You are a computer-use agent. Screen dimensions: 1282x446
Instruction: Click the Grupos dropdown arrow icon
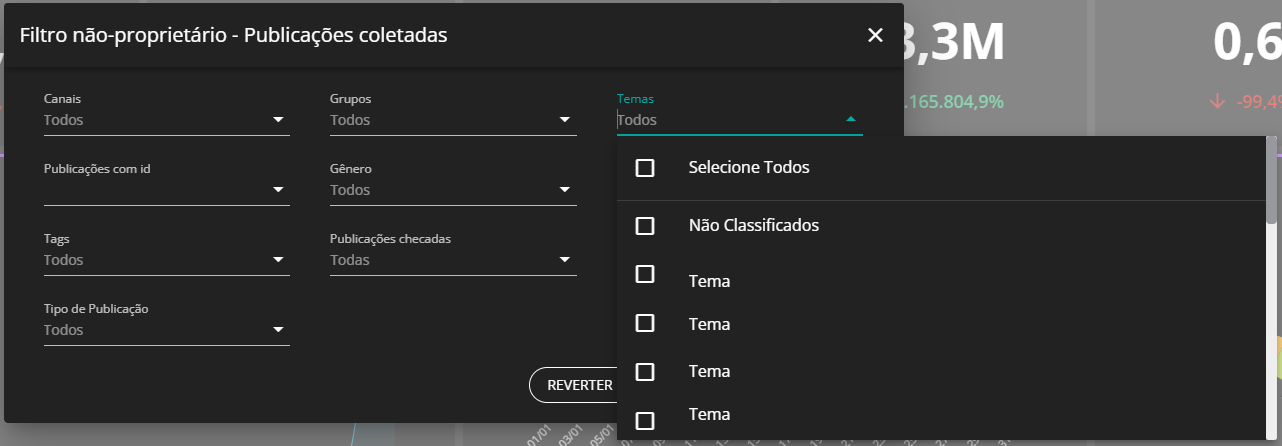(x=565, y=120)
